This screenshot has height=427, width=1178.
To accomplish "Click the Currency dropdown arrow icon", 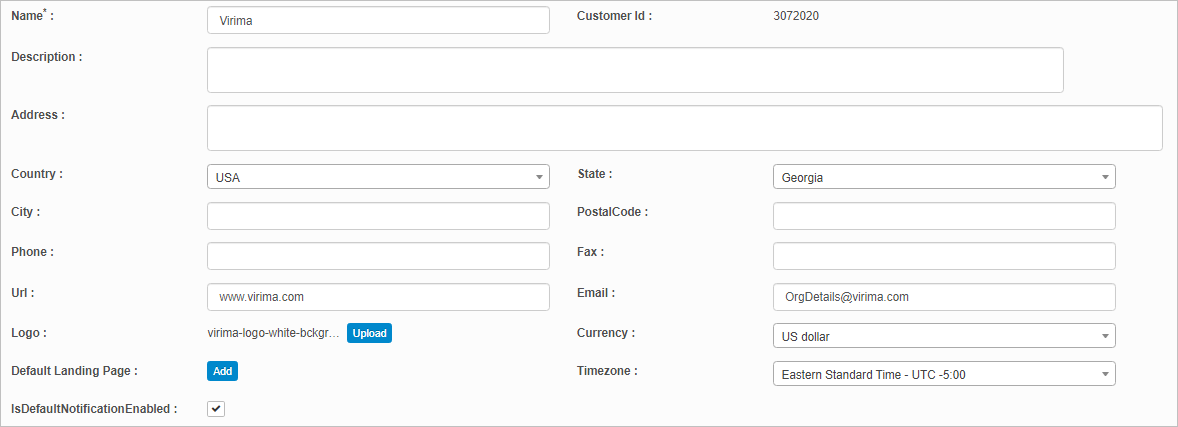I will pyautogui.click(x=1104, y=335).
